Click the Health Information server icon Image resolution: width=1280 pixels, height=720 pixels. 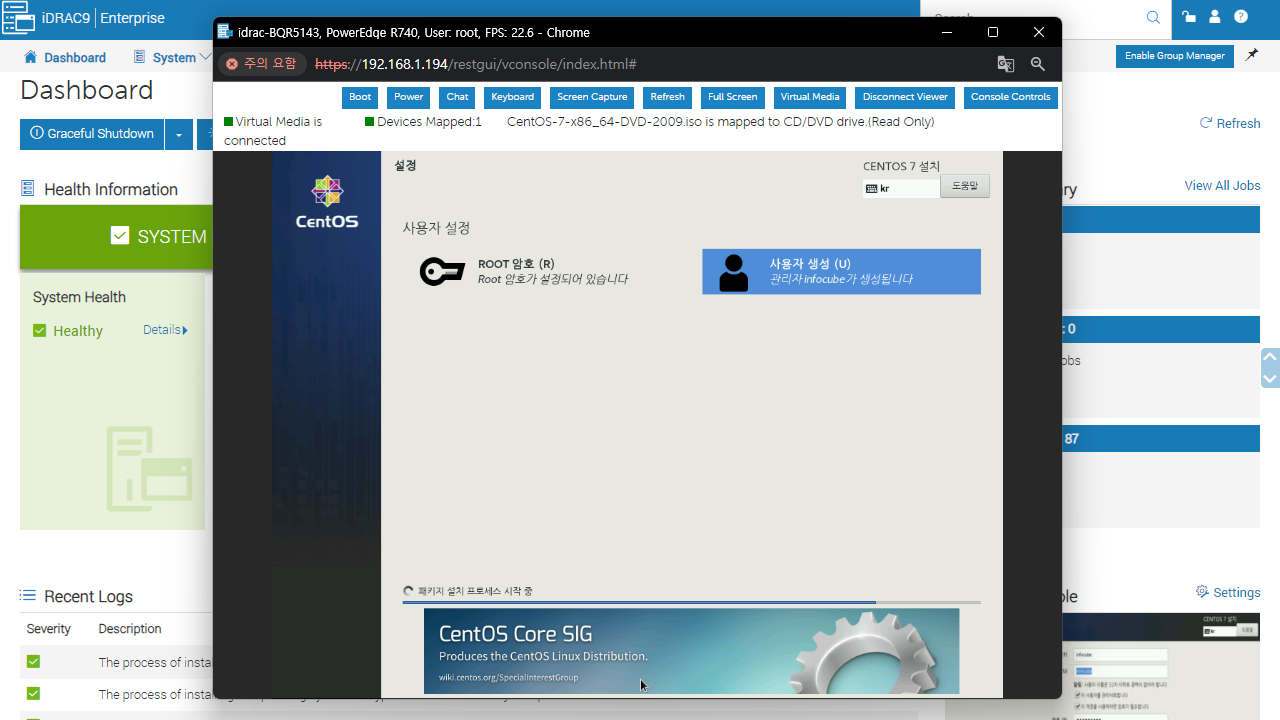point(27,189)
